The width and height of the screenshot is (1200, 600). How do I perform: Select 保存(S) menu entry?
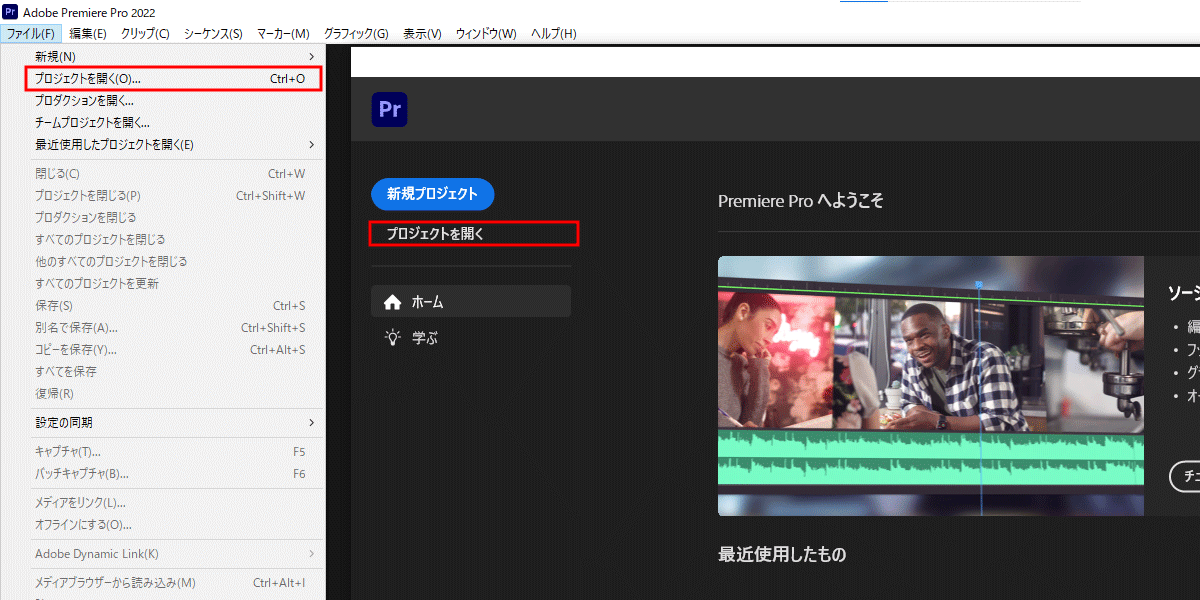pyautogui.click(x=174, y=305)
